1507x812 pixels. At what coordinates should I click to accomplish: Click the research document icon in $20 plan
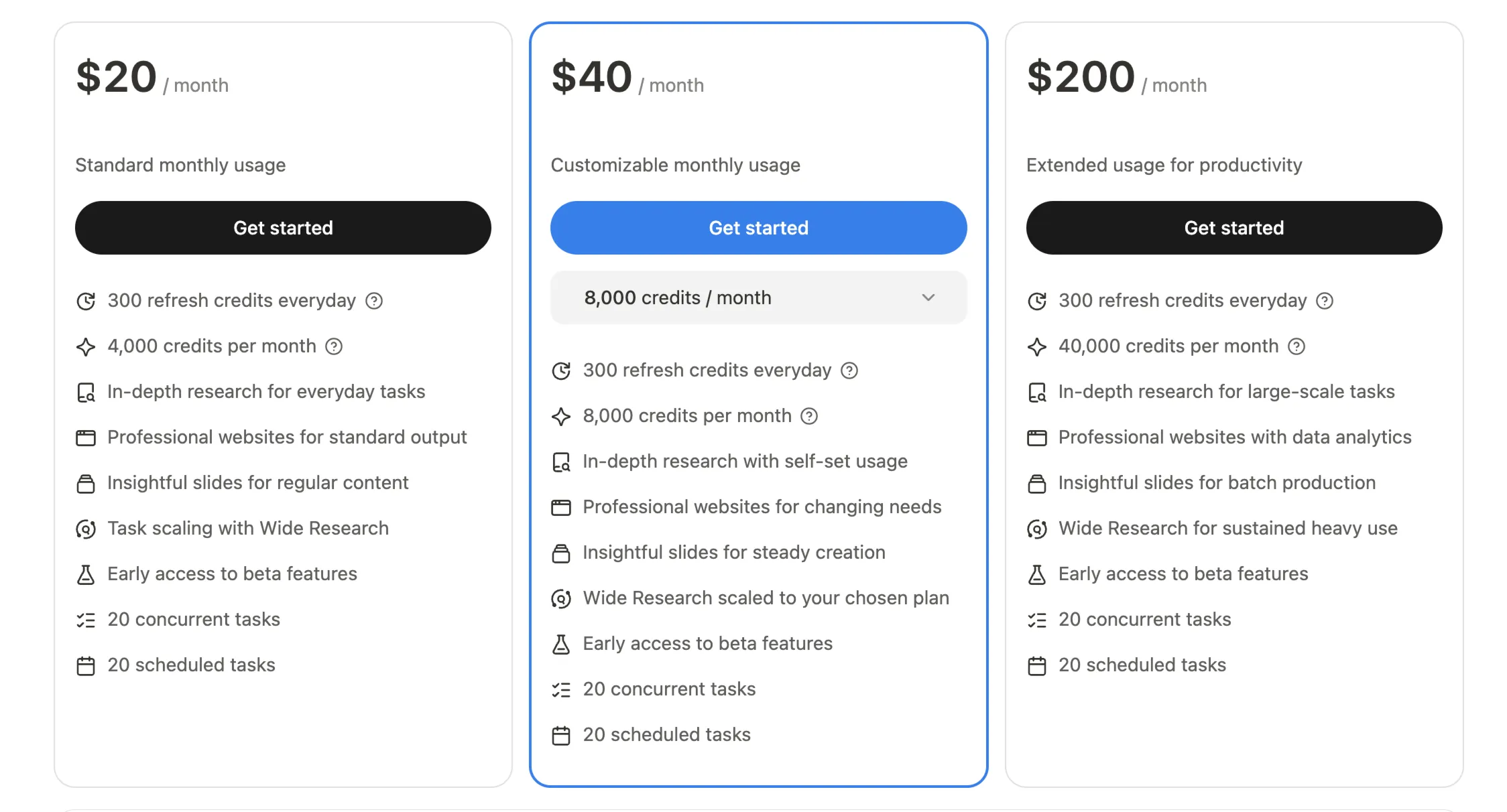[86, 392]
